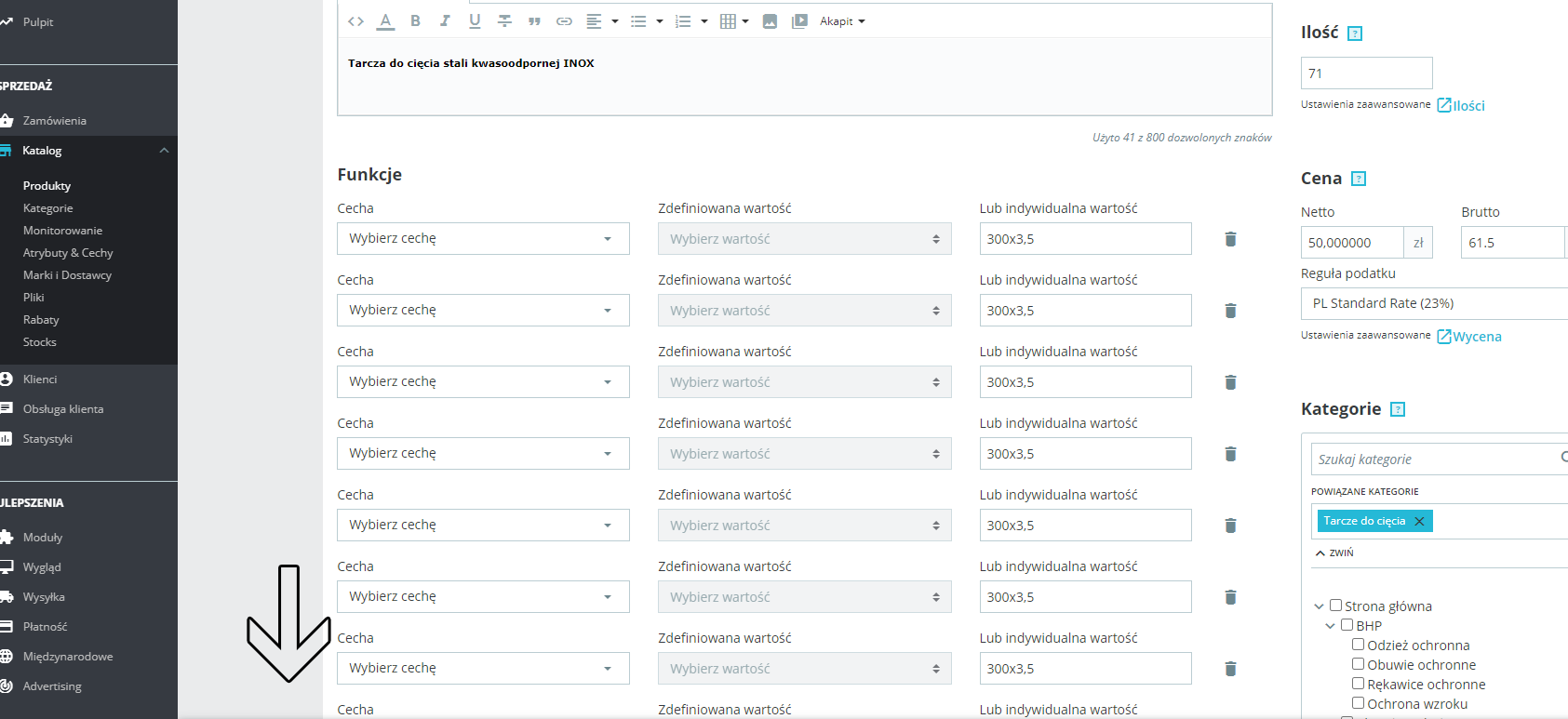
Task: Open source code view in editor toolbar
Action: 355,21
